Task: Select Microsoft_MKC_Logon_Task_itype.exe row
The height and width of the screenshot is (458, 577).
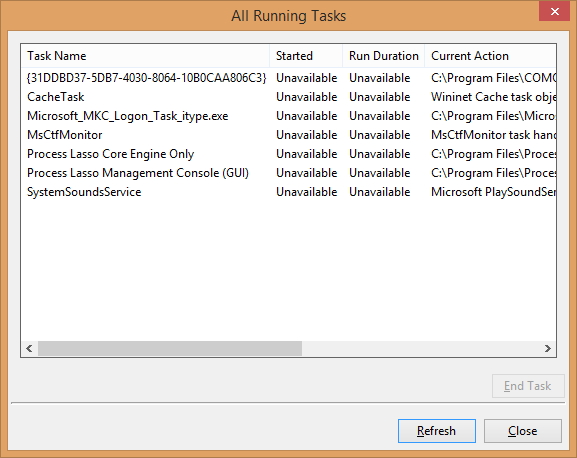Action: click(x=288, y=116)
